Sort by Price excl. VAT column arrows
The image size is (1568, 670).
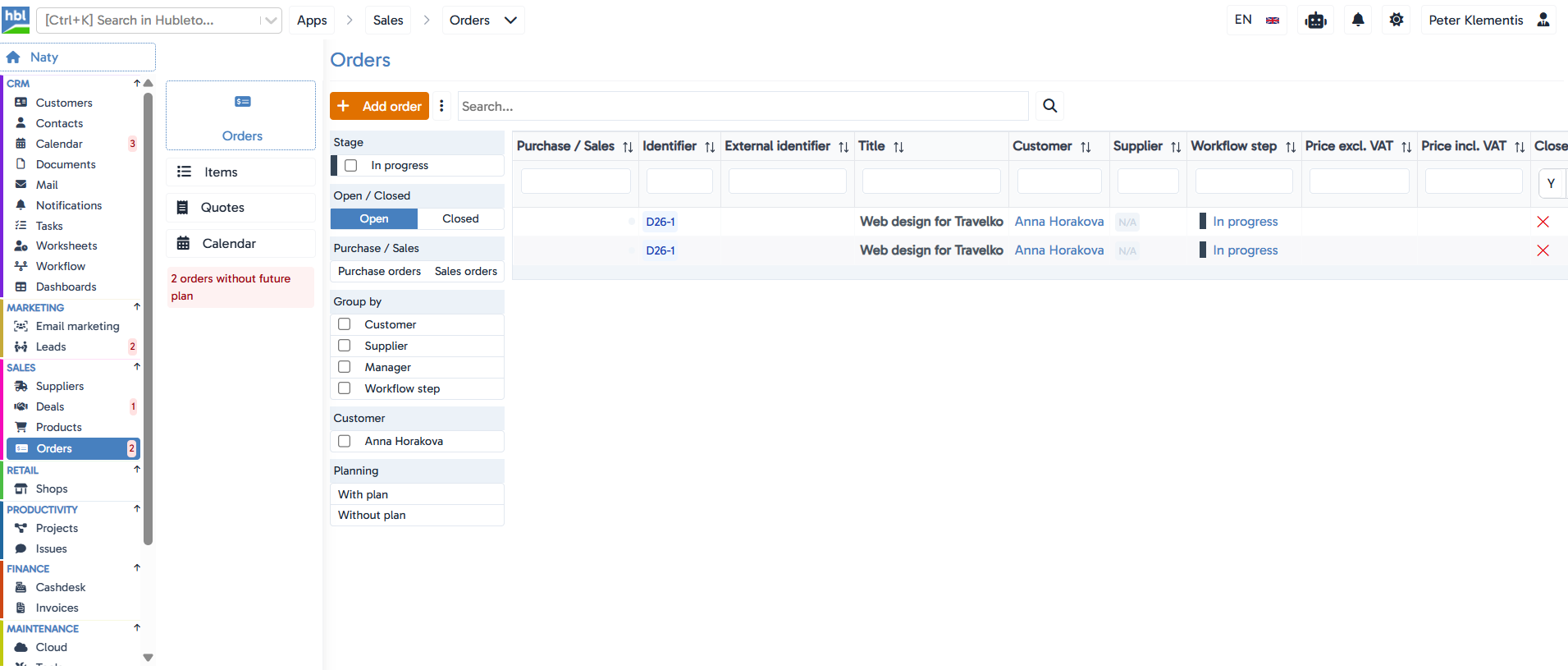pos(1406,147)
